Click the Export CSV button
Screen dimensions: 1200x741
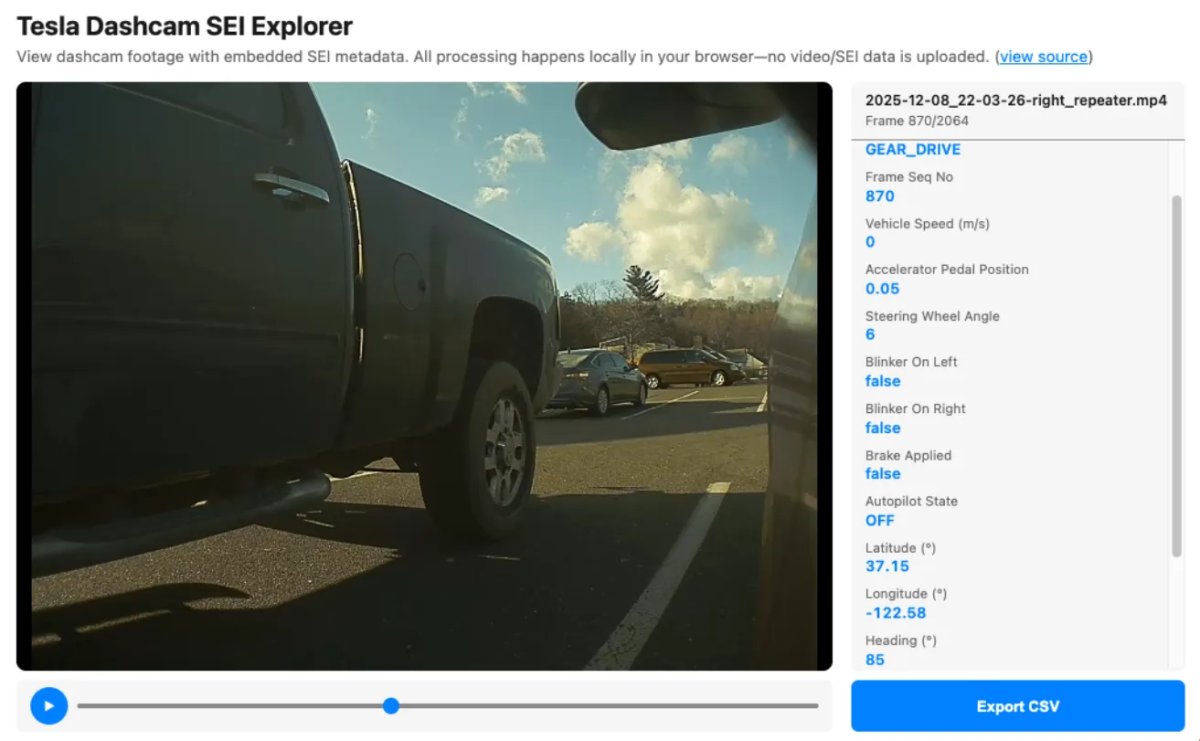(1017, 706)
